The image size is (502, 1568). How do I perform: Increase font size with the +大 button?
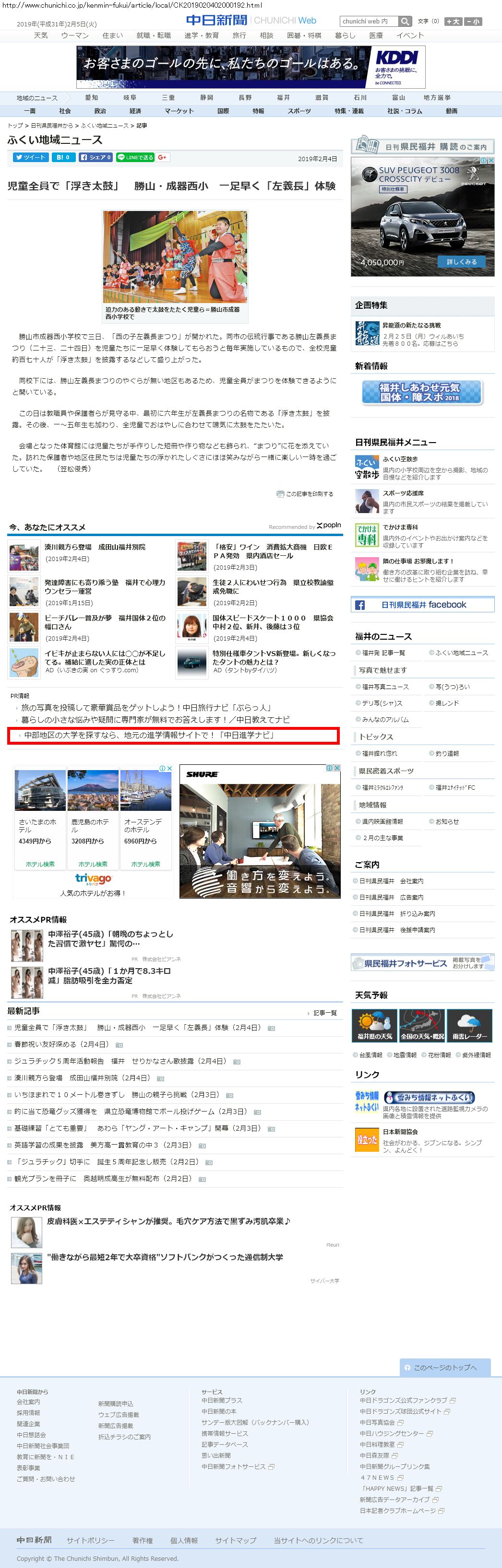click(453, 21)
